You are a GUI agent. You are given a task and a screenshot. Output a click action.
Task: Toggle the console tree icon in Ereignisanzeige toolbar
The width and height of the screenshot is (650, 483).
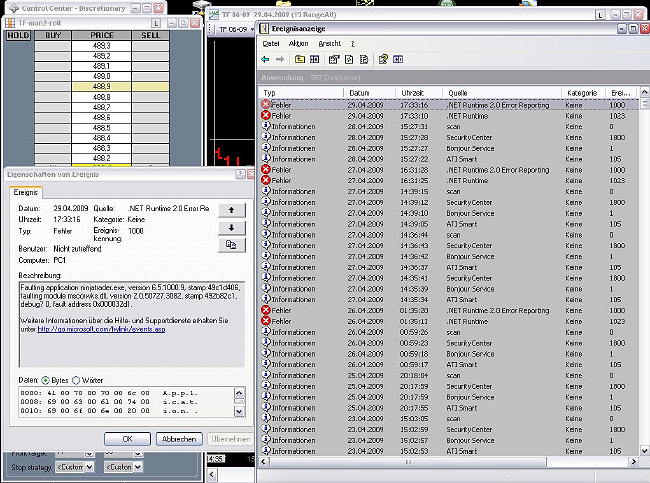coord(315,60)
